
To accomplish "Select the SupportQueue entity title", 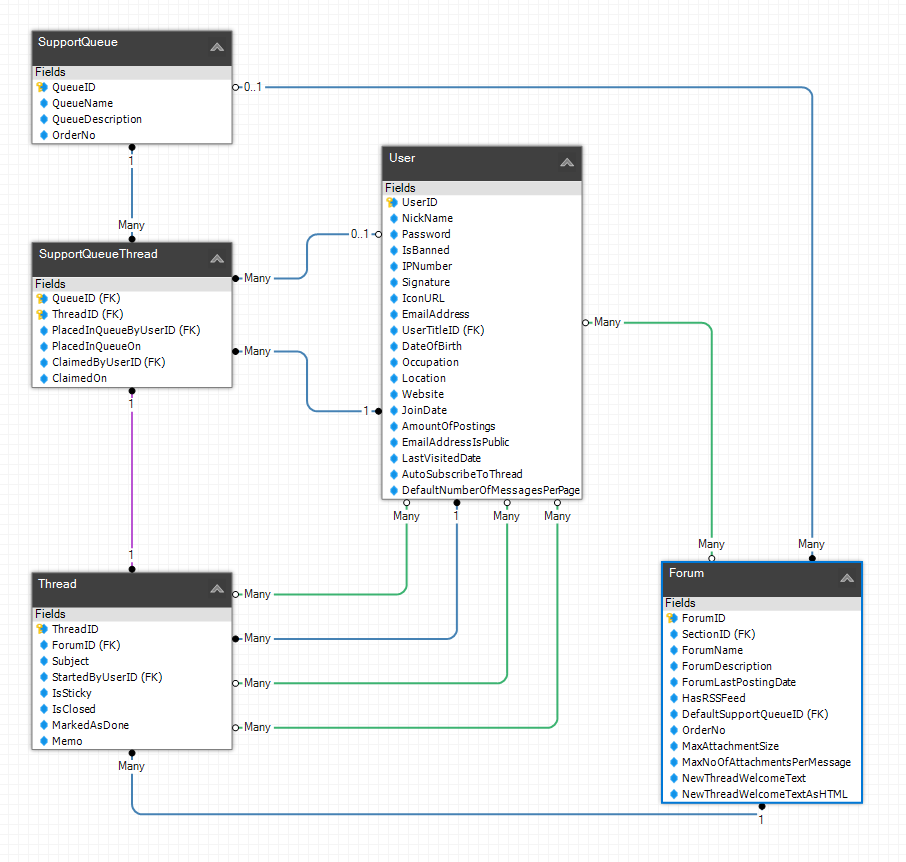I will pos(78,42).
